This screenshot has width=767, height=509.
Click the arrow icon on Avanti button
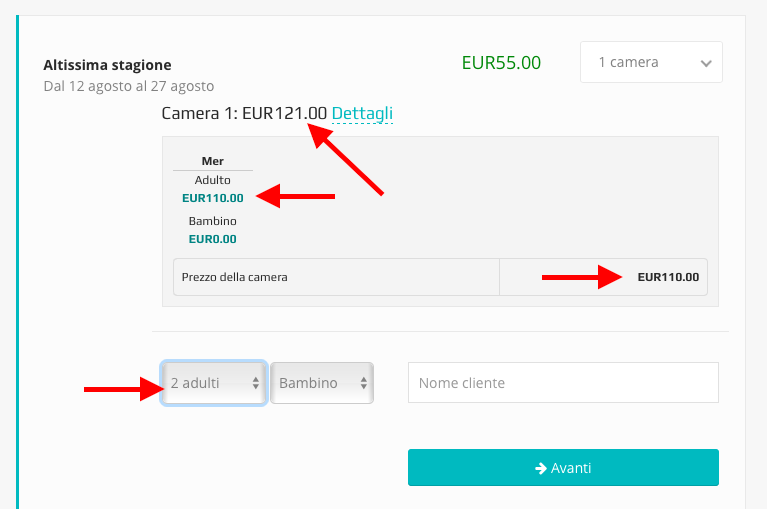(x=541, y=468)
